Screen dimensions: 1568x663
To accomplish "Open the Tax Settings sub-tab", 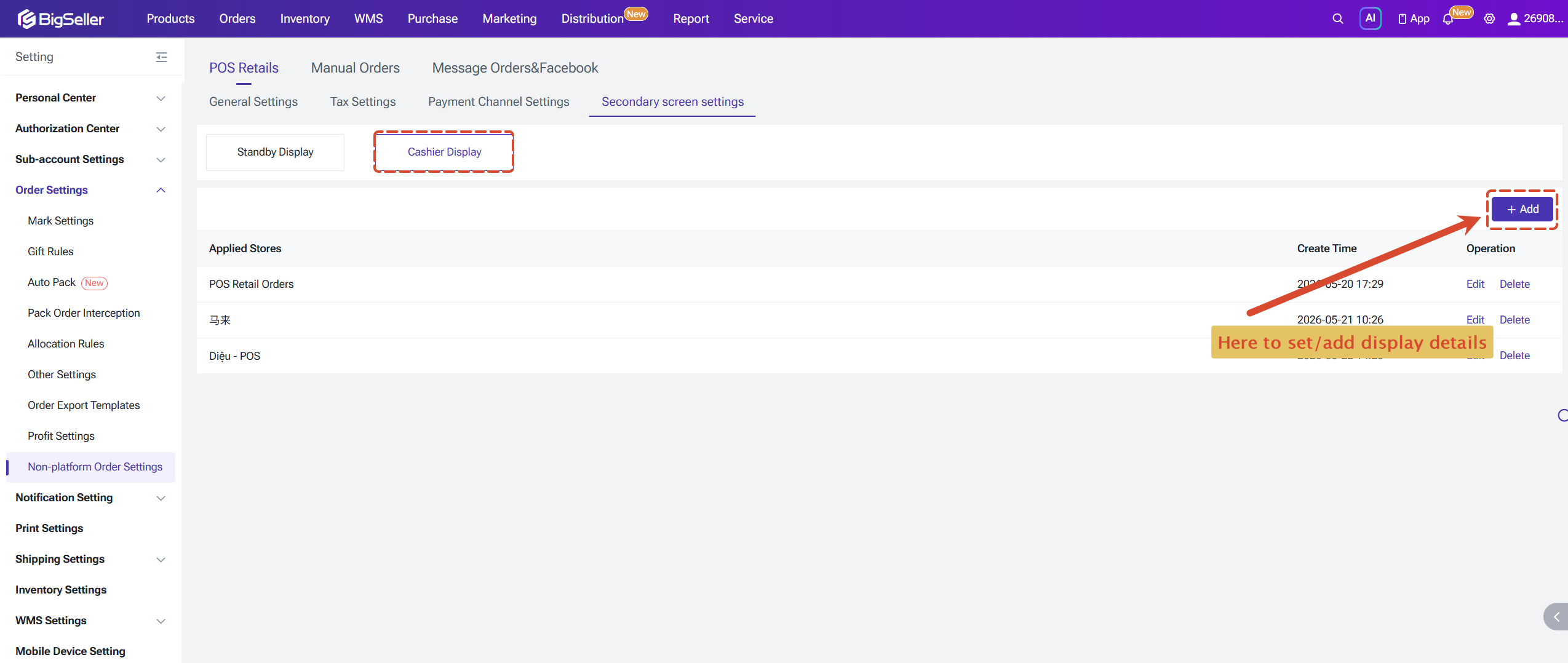I will 363,101.
